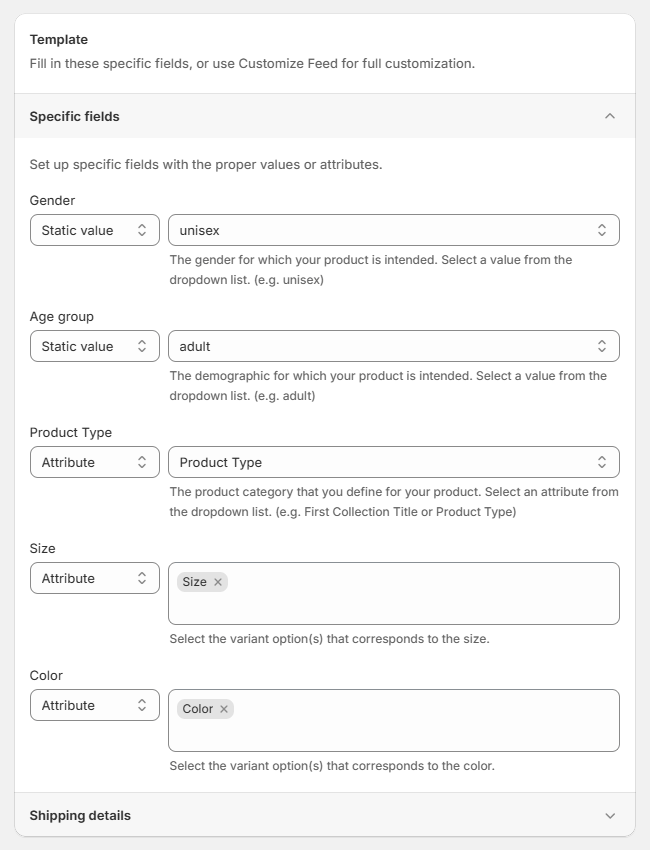Click the chevron icon on Shipping details header
Viewport: 650px width, 850px height.
point(610,815)
